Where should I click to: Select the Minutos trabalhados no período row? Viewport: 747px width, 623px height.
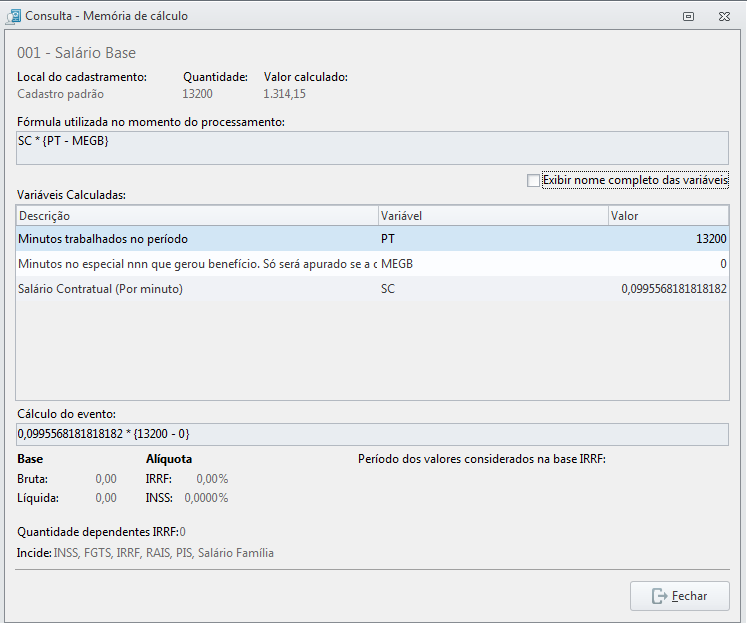click(372, 239)
